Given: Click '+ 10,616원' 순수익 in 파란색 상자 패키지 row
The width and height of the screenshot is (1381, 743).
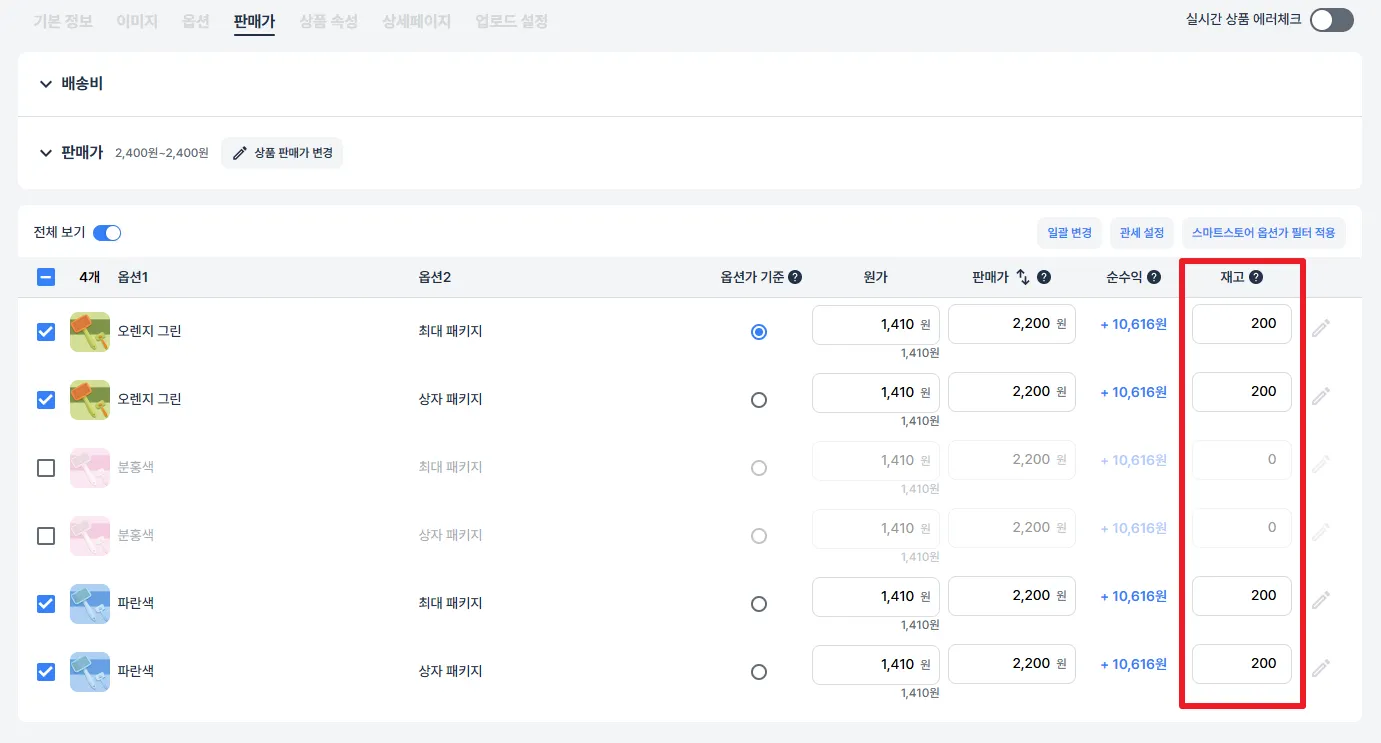Looking at the screenshot, I should 1134,665.
